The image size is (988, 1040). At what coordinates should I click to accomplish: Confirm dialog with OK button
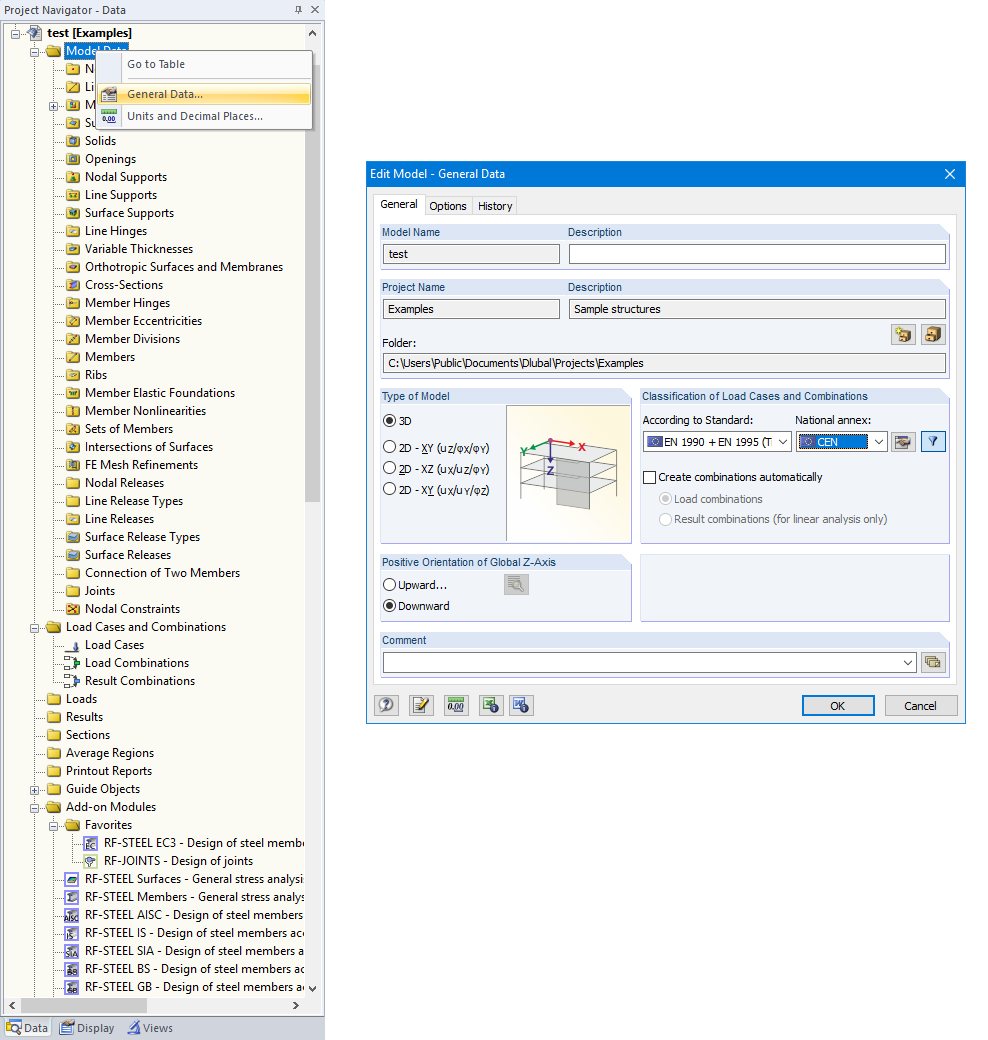click(x=838, y=705)
